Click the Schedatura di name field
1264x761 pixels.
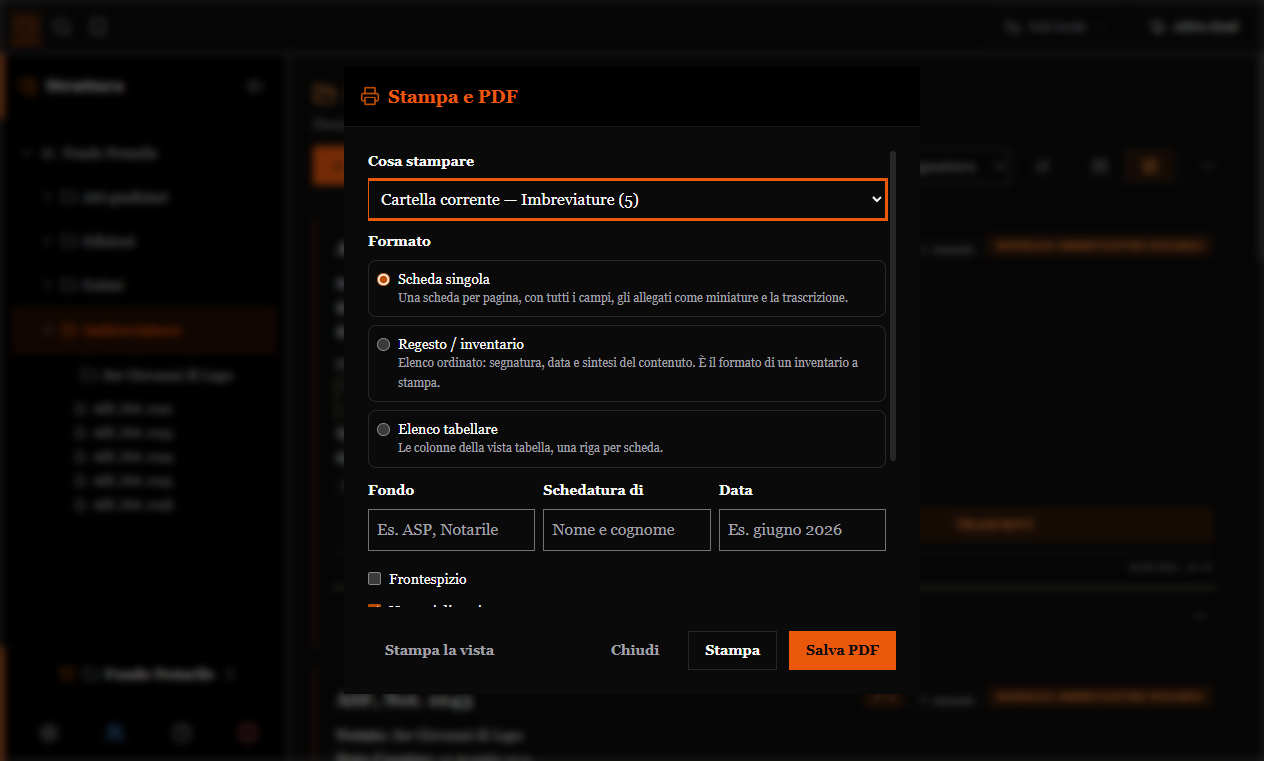pos(627,530)
